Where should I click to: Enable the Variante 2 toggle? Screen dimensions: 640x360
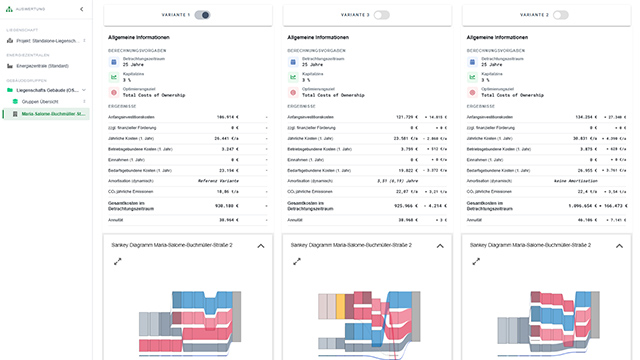tap(560, 15)
